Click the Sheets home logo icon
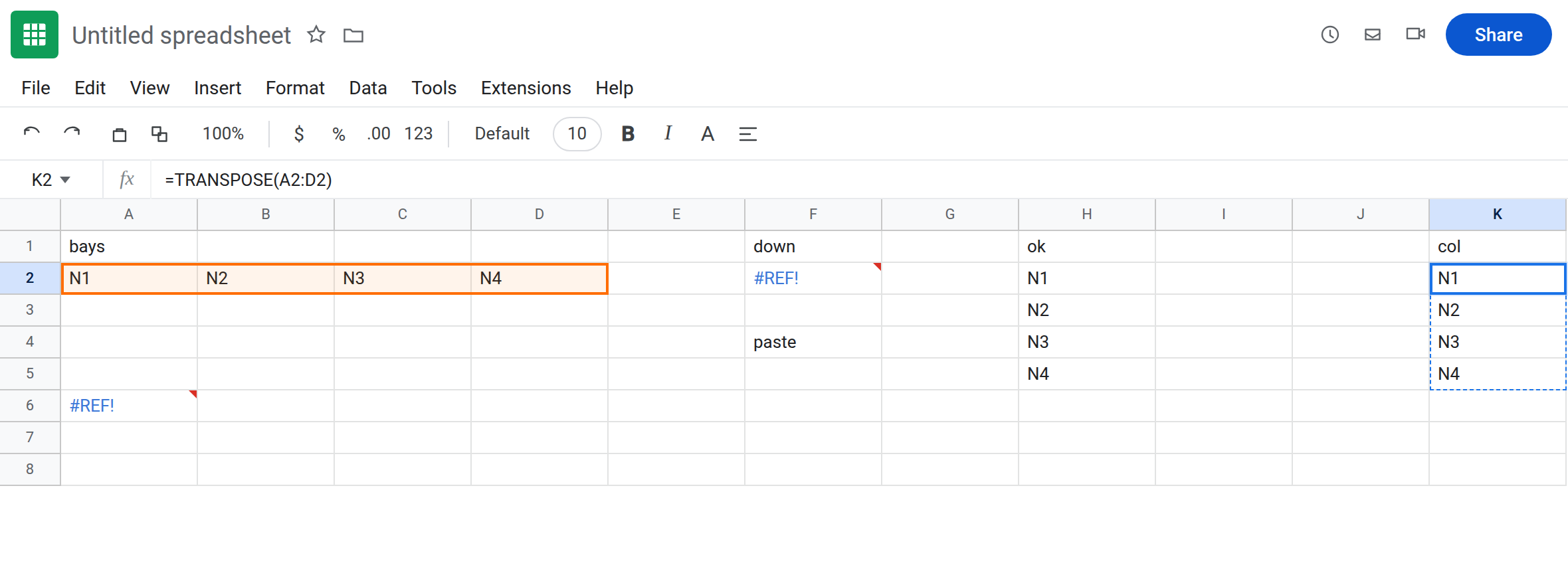 coord(35,35)
